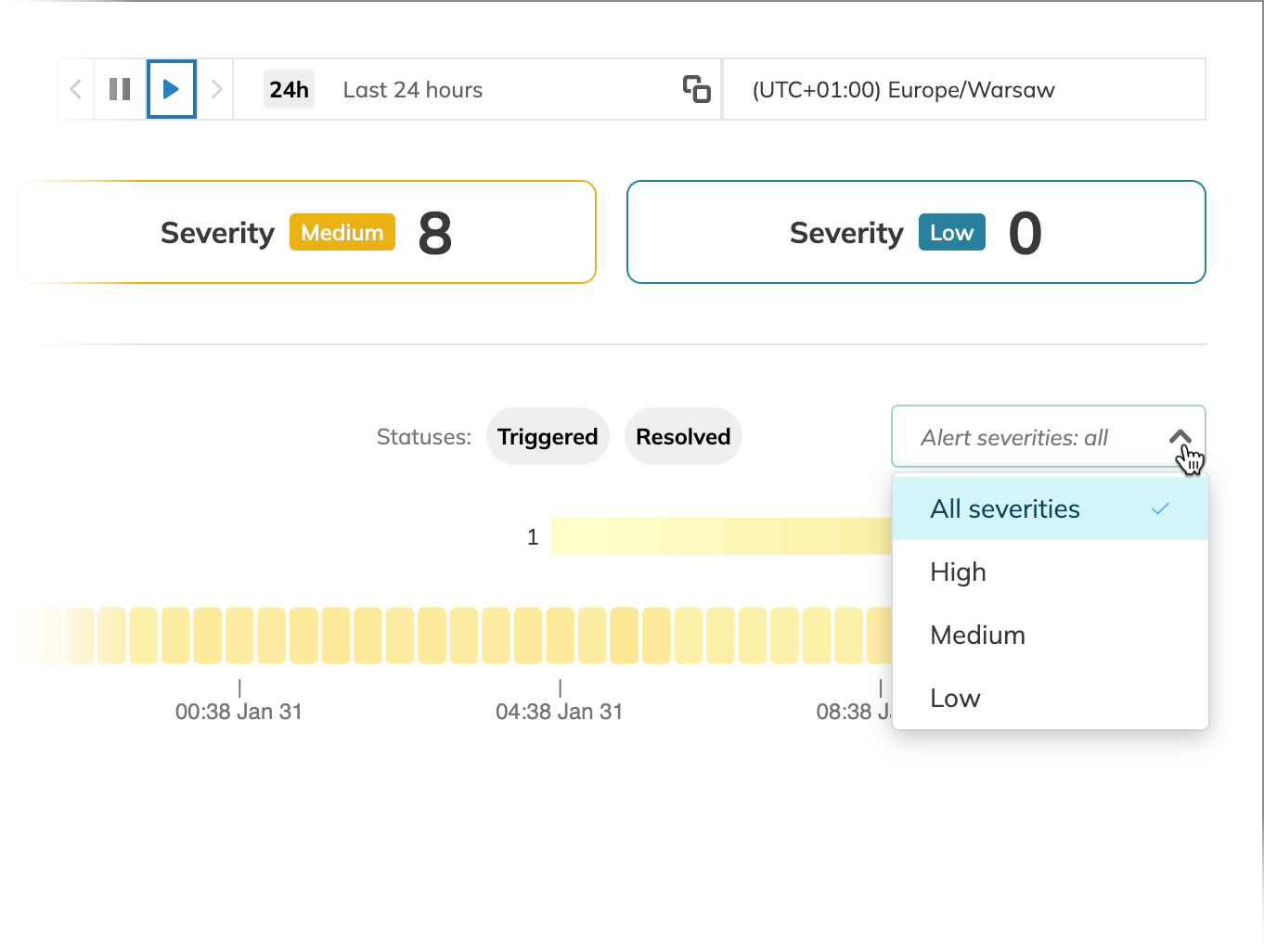Screen dimensions: 1264x952
Task: Go to next time range arrow
Action: click(x=216, y=89)
